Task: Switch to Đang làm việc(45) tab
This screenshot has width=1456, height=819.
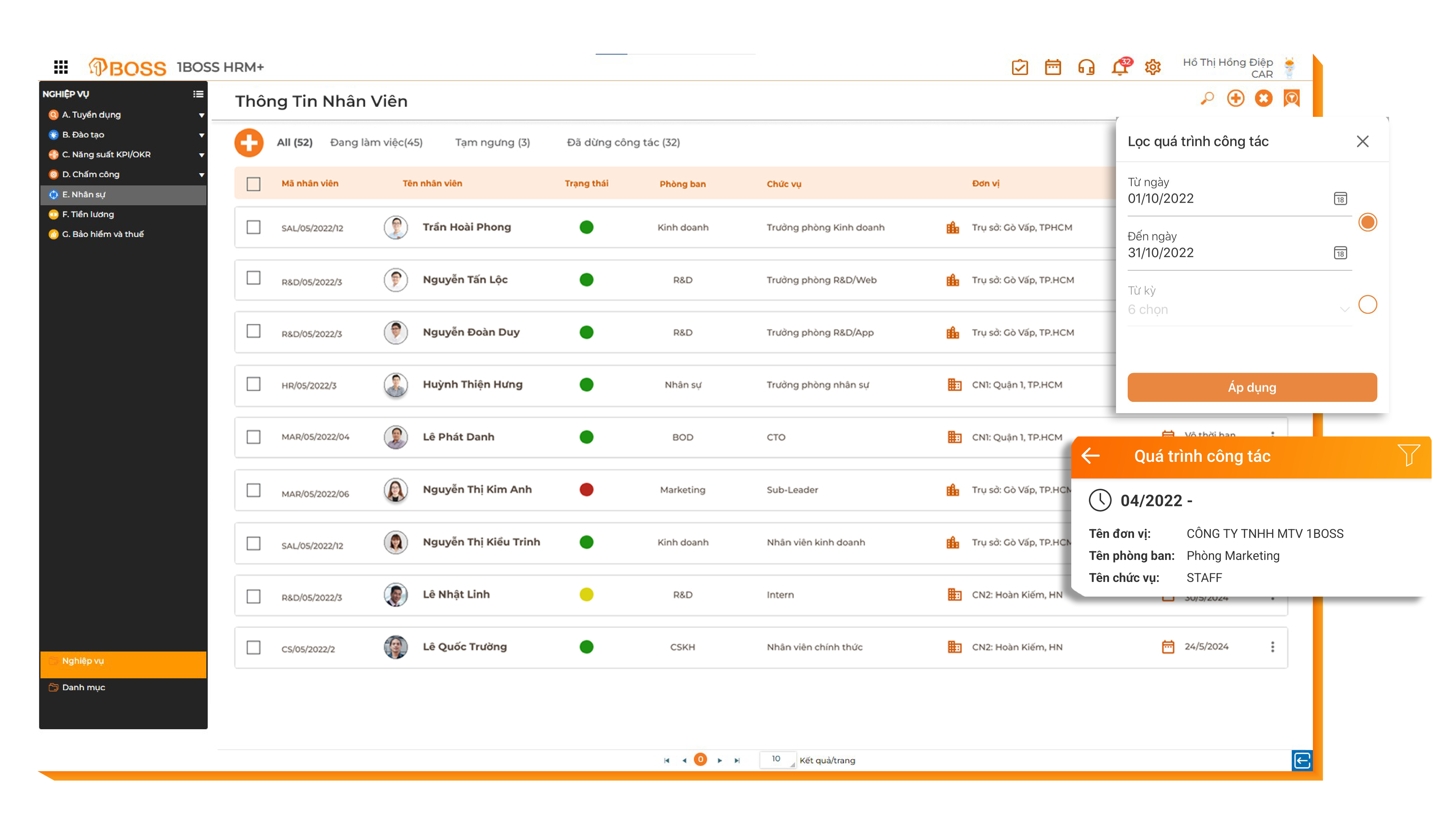Action: [376, 142]
